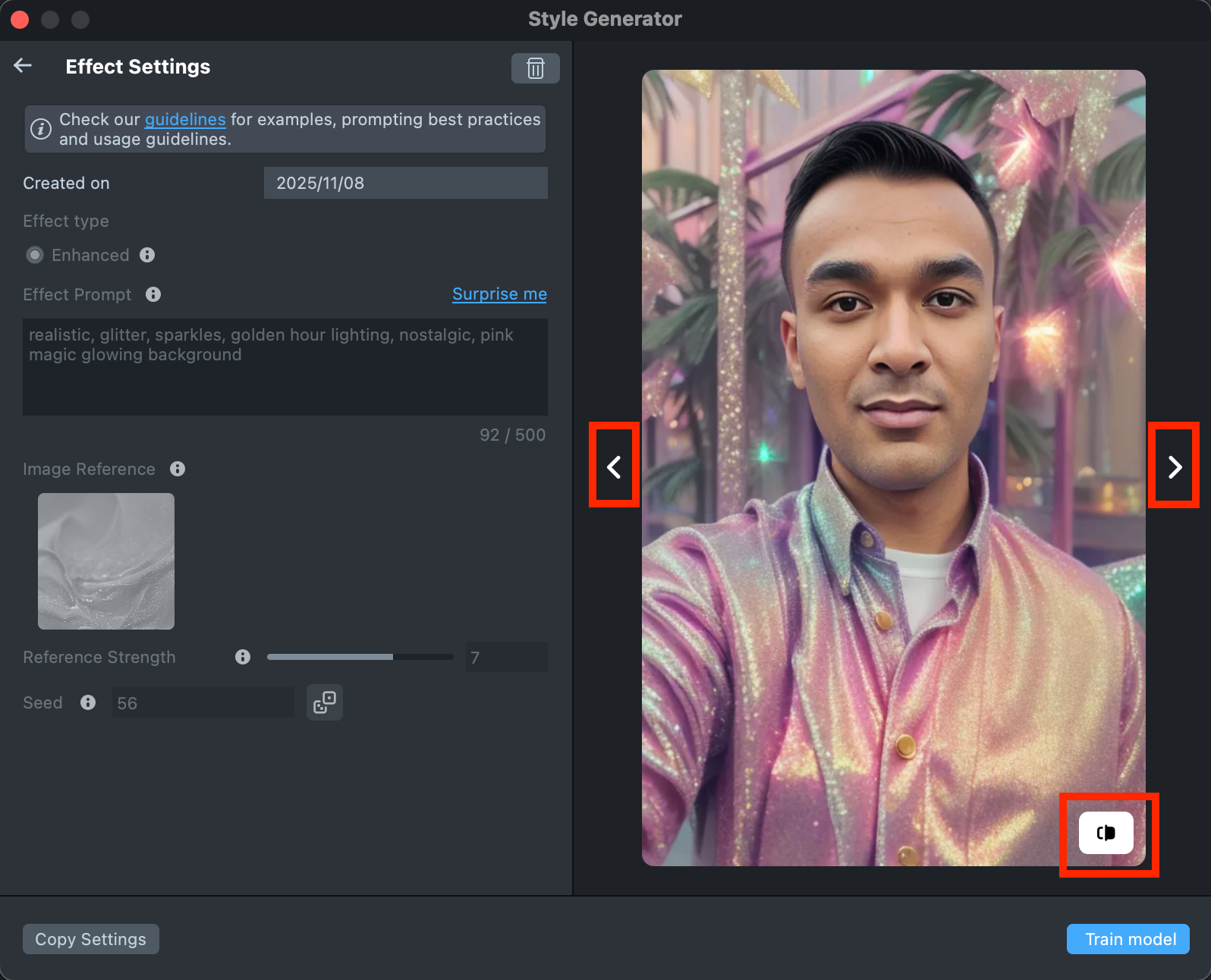Select the gray image reference thumbnail
1211x980 pixels.
pos(106,561)
